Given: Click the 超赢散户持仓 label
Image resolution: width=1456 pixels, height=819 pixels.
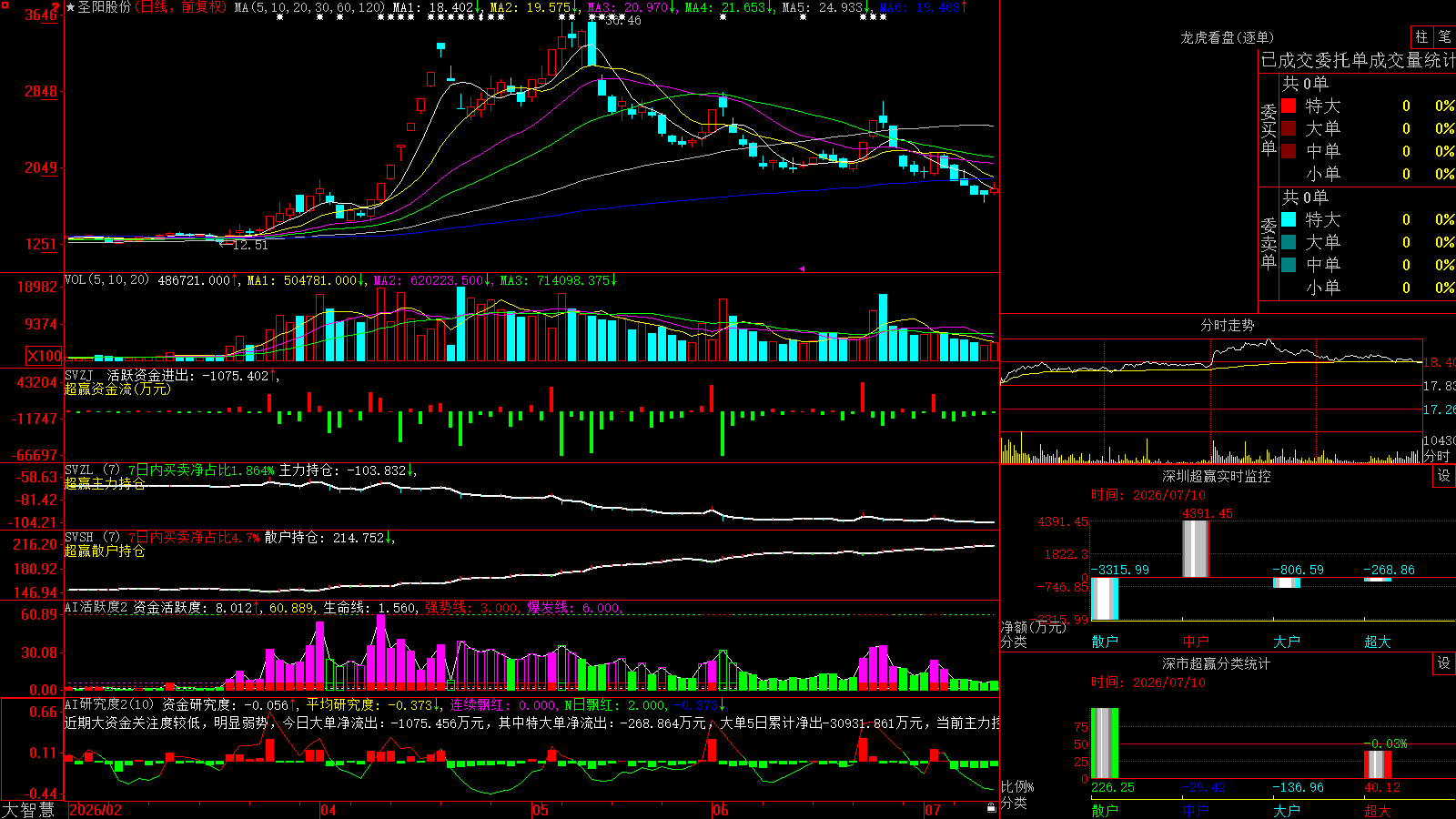Looking at the screenshot, I should 105,551.
